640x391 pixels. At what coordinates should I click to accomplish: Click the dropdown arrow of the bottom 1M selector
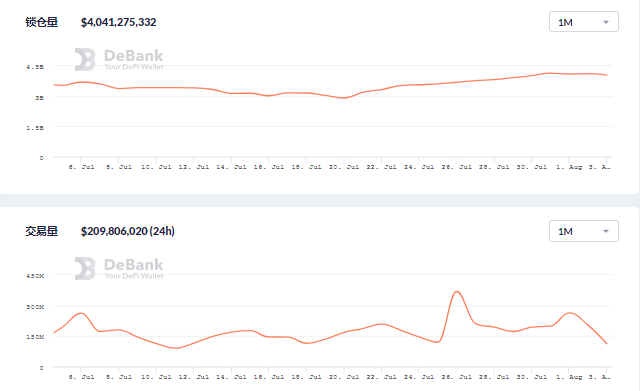pos(606,231)
